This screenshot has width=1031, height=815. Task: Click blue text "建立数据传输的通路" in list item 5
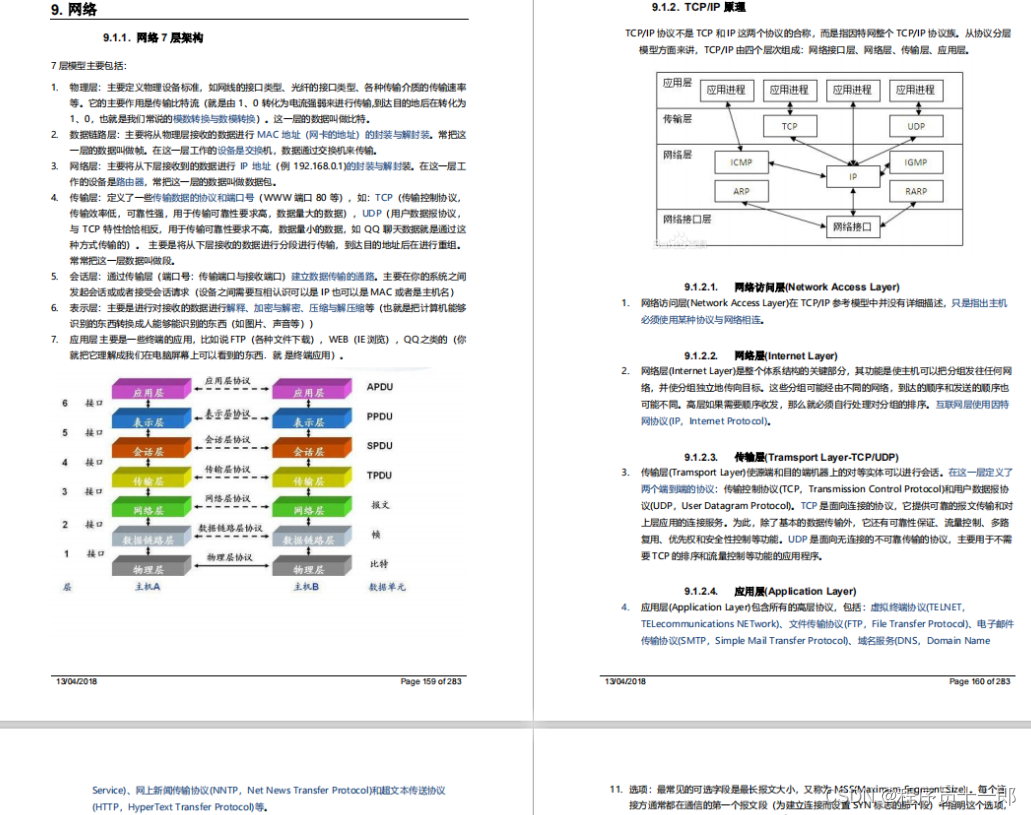[x=333, y=276]
